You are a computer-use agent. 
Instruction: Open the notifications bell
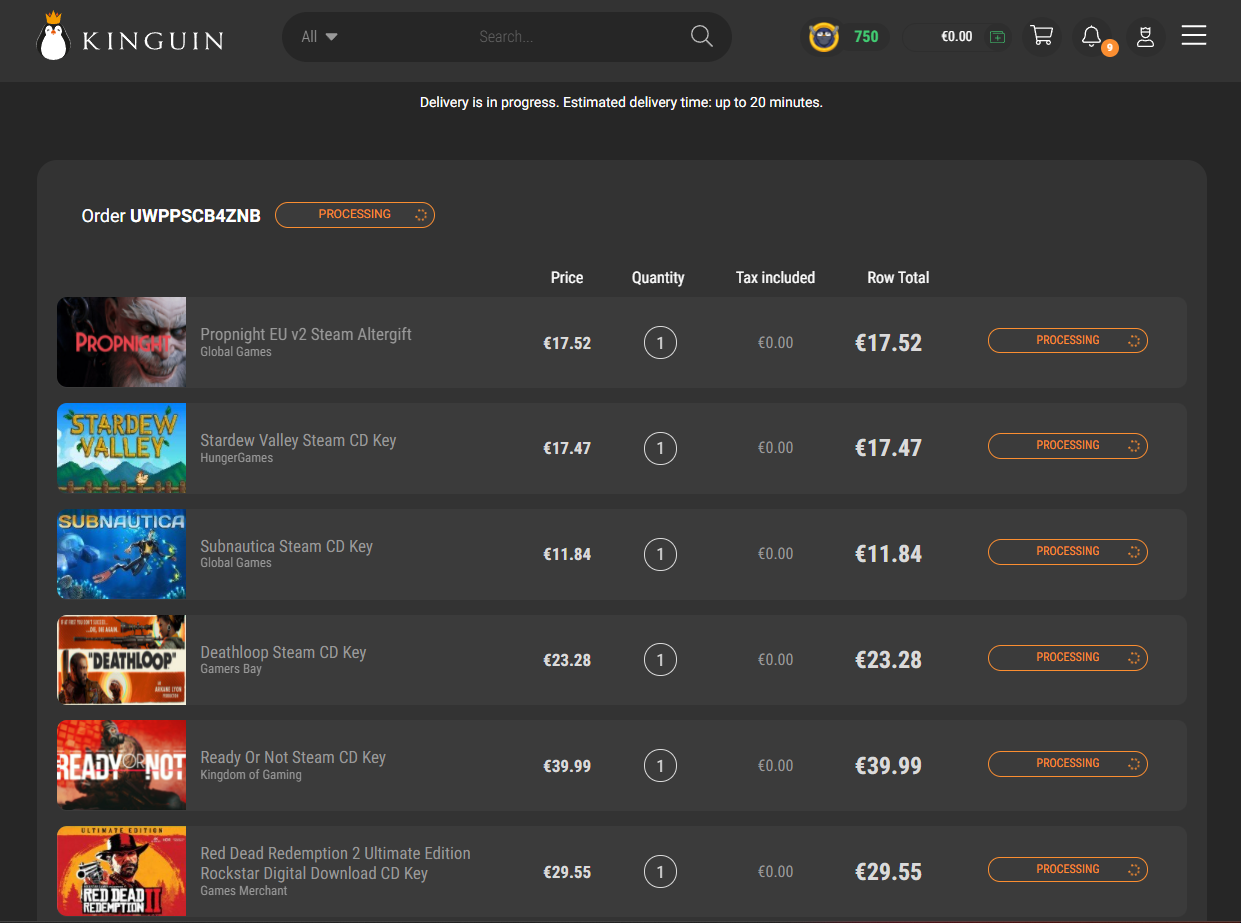click(1092, 37)
